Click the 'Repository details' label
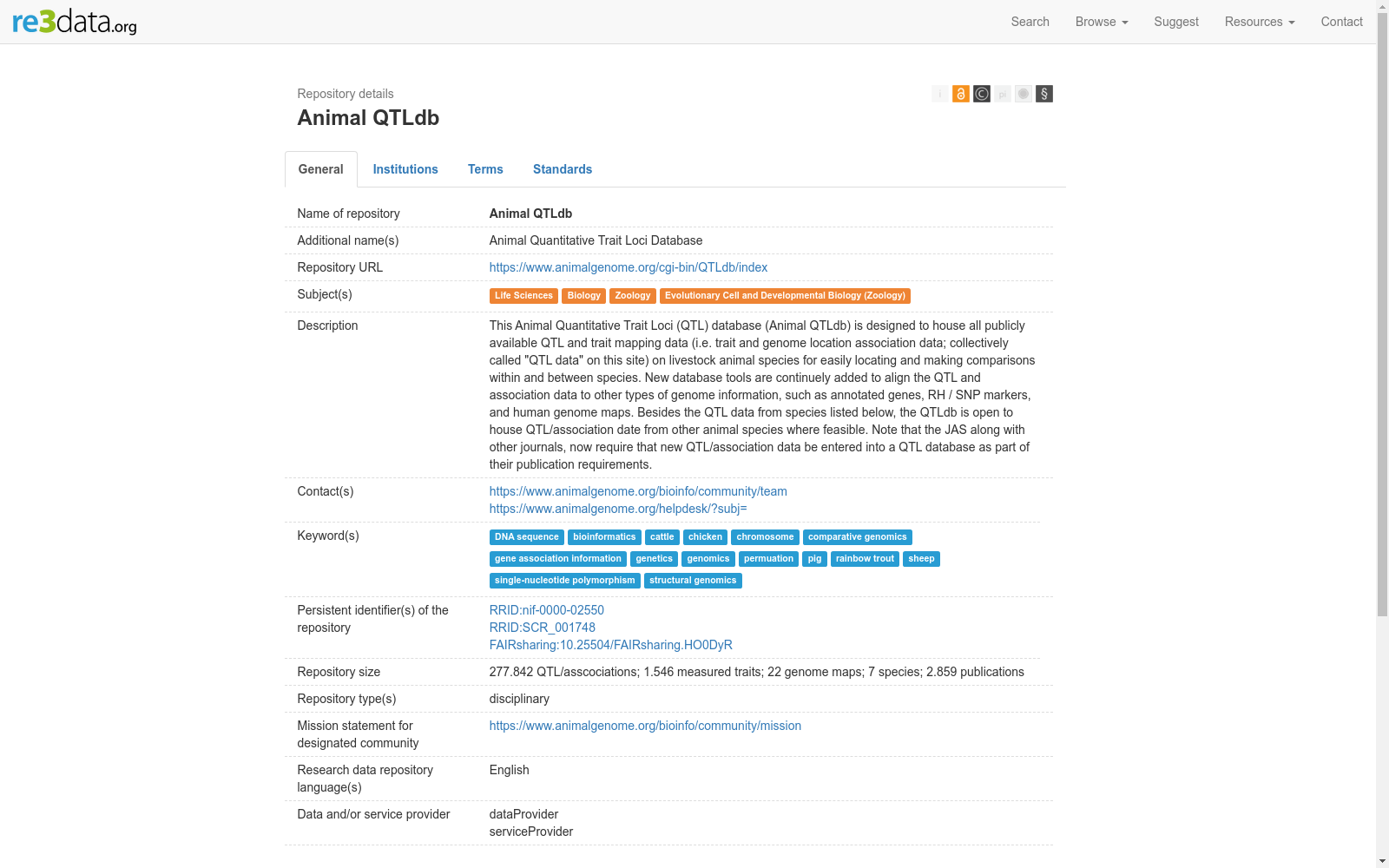Image resolution: width=1389 pixels, height=868 pixels. pos(346,94)
